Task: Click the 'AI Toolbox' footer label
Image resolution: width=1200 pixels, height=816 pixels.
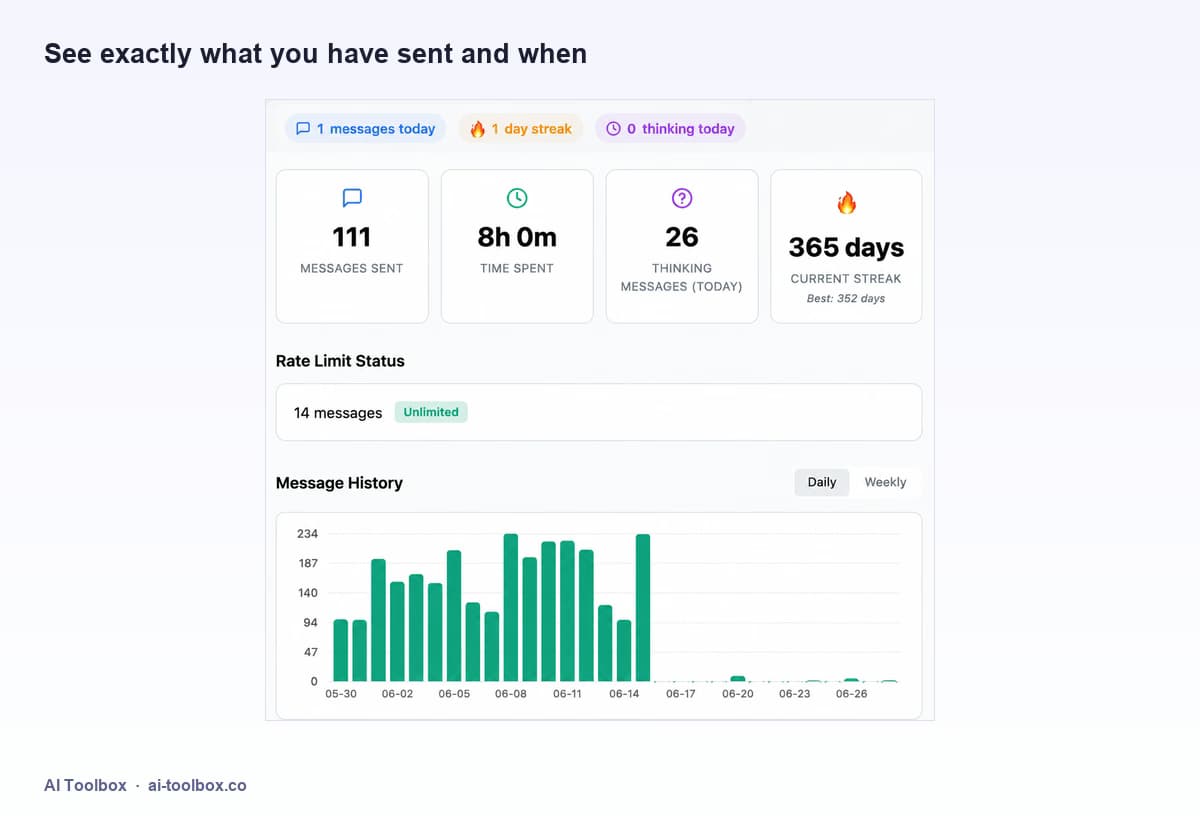Action: [85, 785]
